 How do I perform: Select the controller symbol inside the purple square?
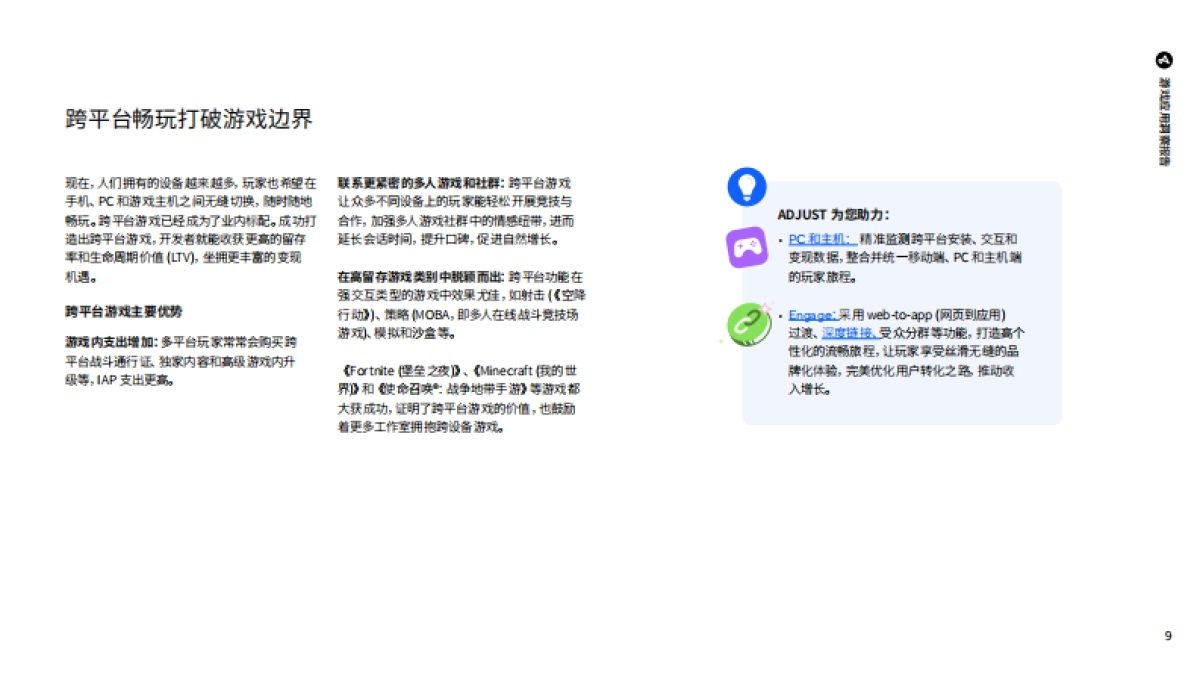click(748, 247)
